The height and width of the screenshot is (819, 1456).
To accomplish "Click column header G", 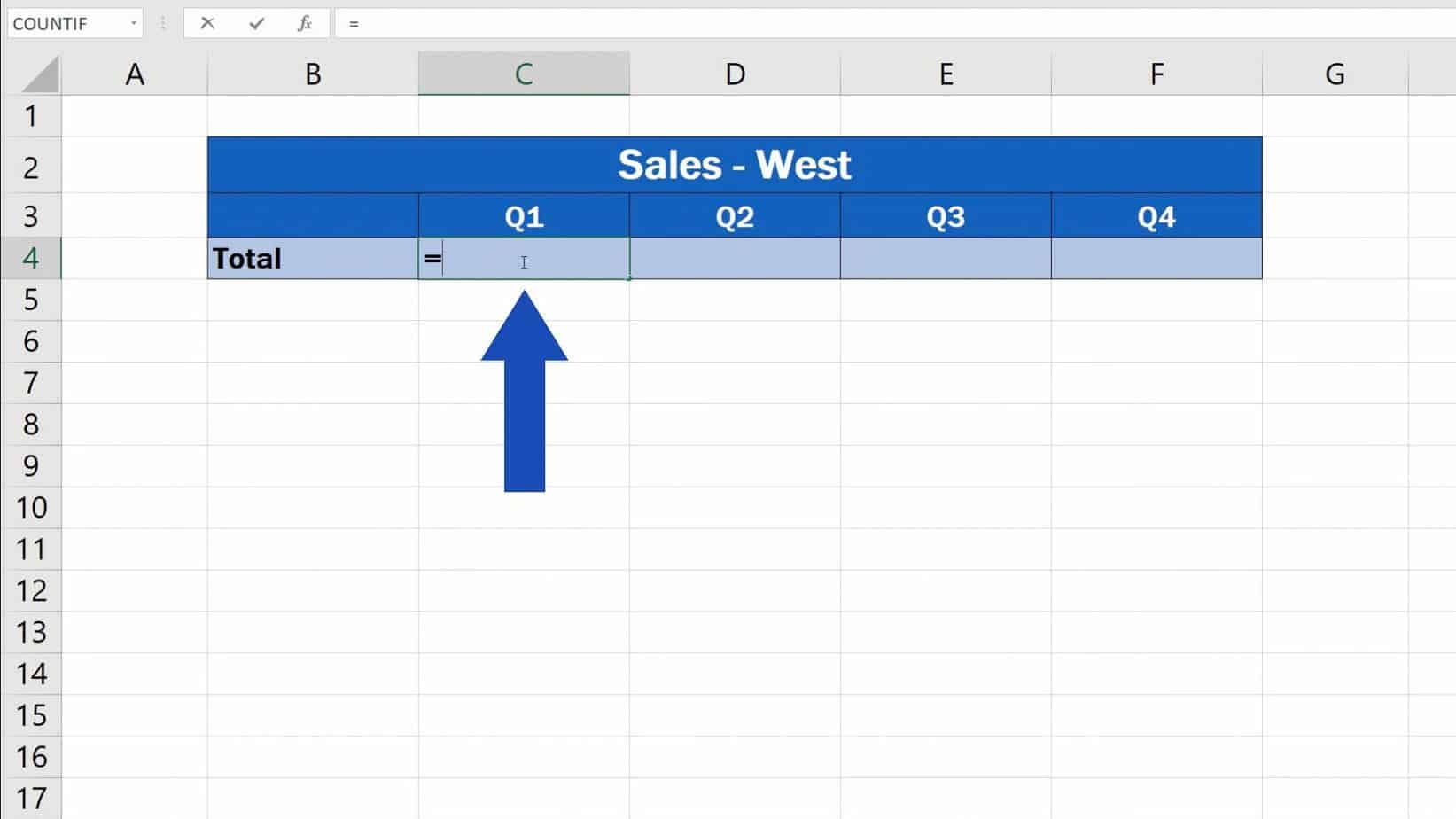I will 1334,74.
